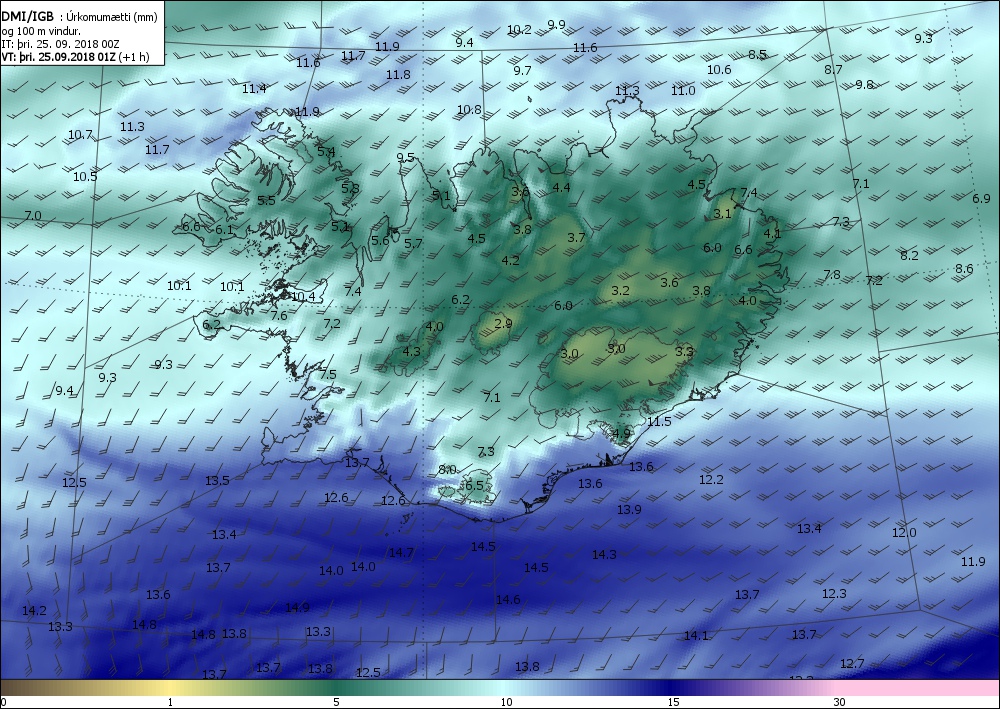This screenshot has width=1000, height=709.
Task: Click the 30 label under the color scale
Action: pyautogui.click(x=839, y=703)
